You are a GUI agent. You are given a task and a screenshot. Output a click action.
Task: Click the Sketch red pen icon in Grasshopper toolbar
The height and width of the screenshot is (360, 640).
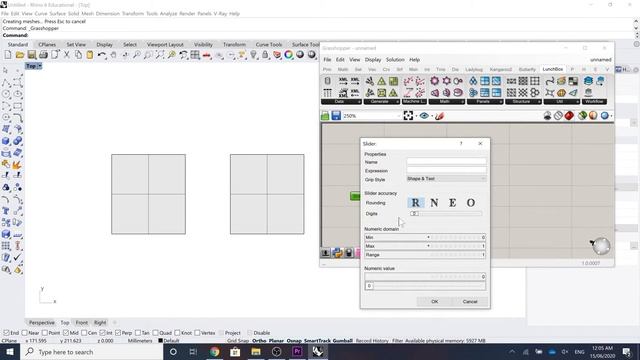pyautogui.click(x=439, y=116)
